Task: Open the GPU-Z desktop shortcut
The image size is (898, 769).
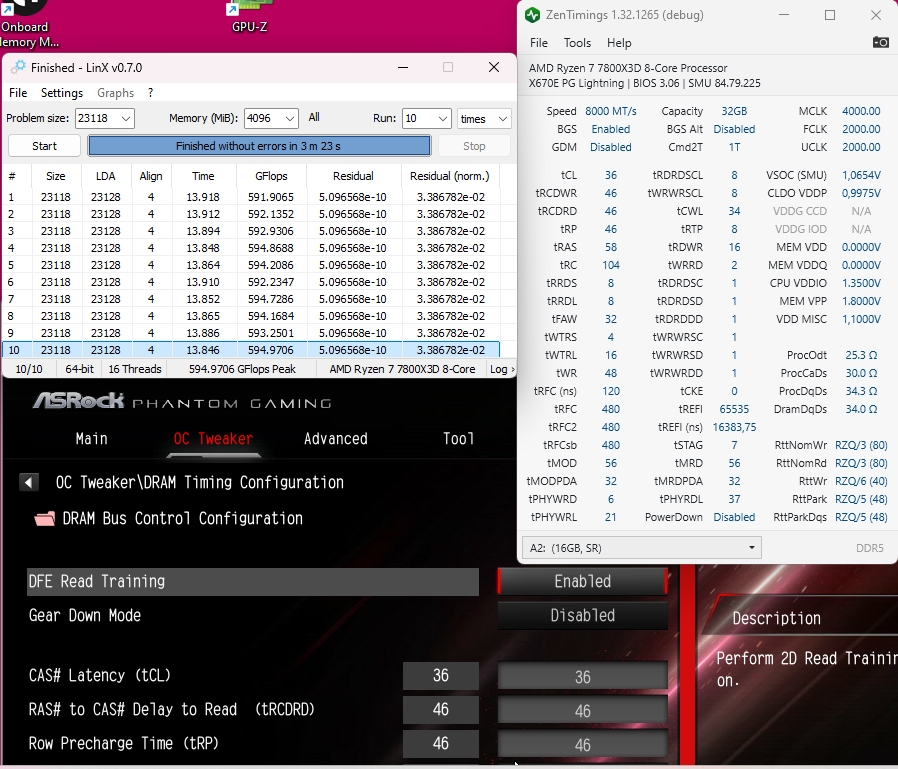Action: click(x=249, y=17)
